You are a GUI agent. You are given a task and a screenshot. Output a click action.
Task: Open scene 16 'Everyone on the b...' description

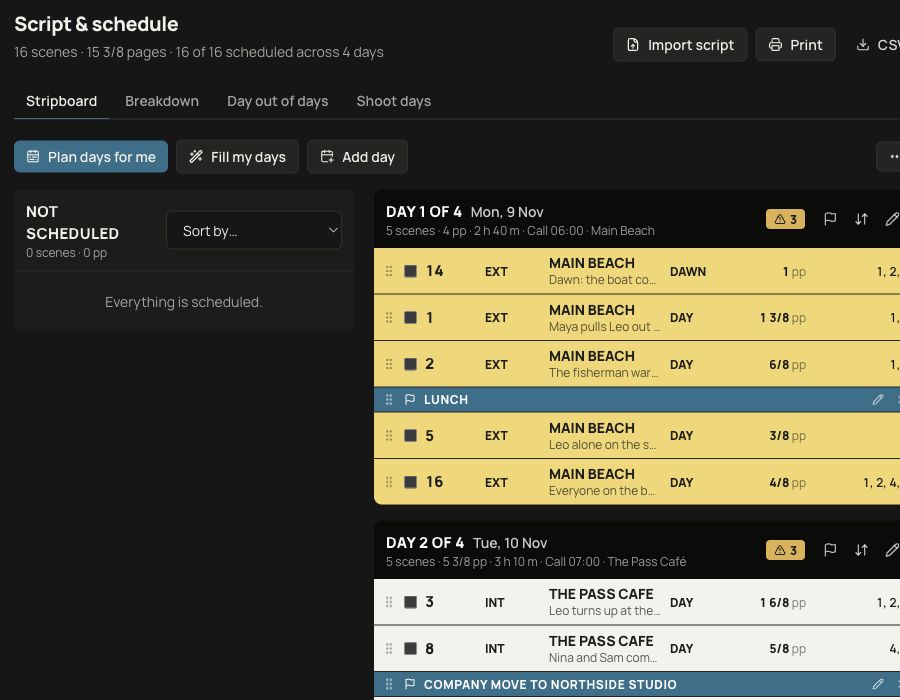pyautogui.click(x=602, y=491)
